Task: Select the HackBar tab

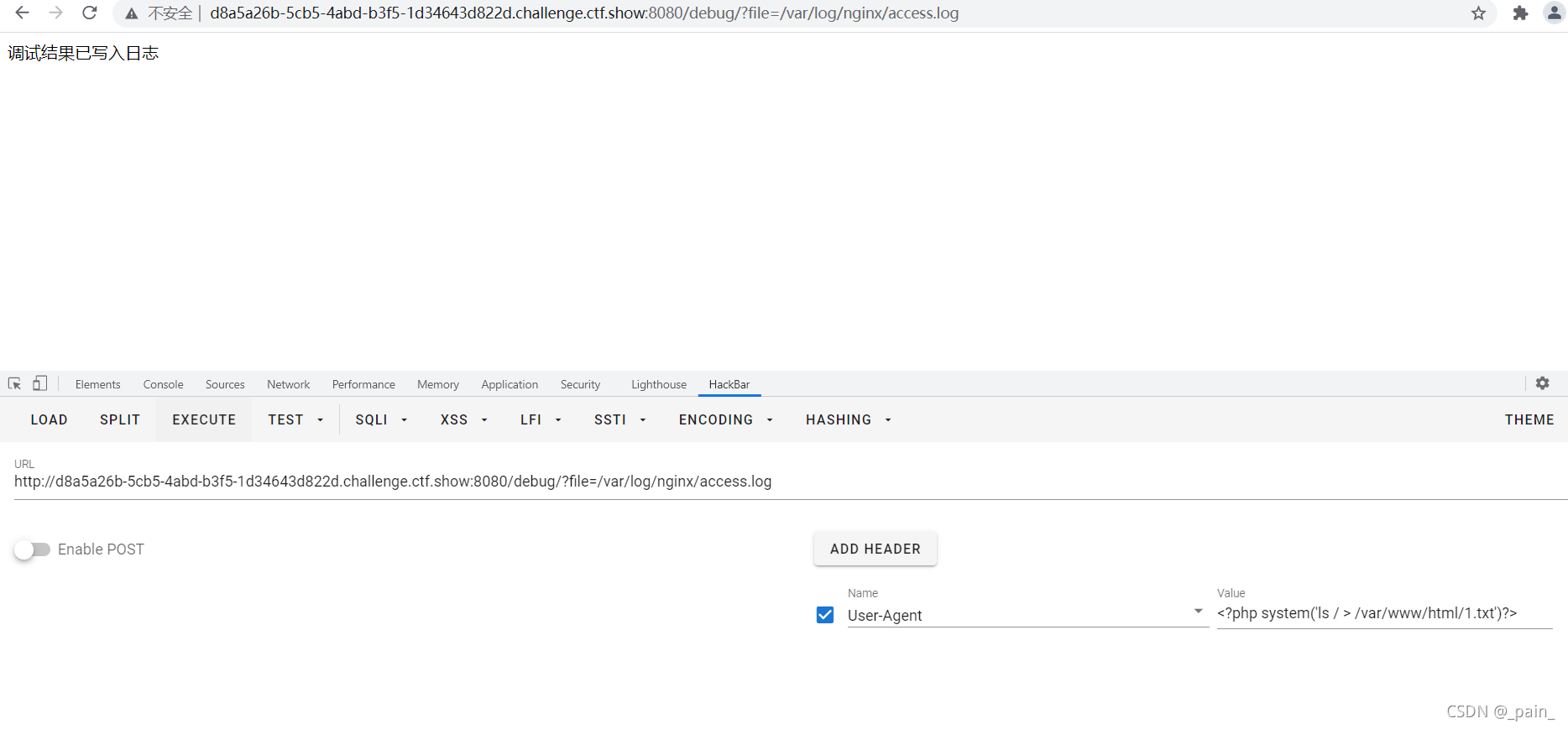Action: 729,384
